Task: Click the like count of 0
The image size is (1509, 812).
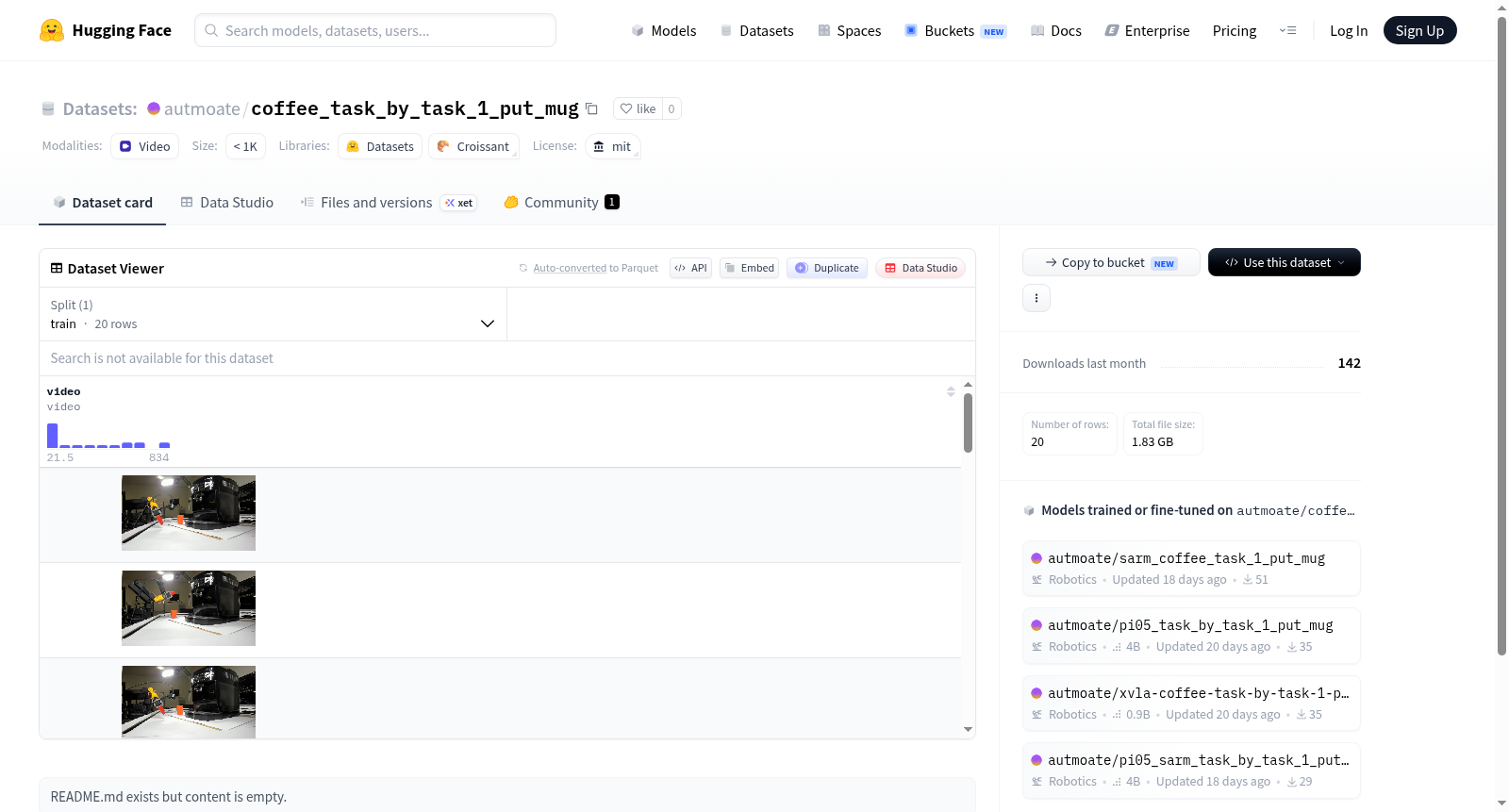Action: point(672,108)
